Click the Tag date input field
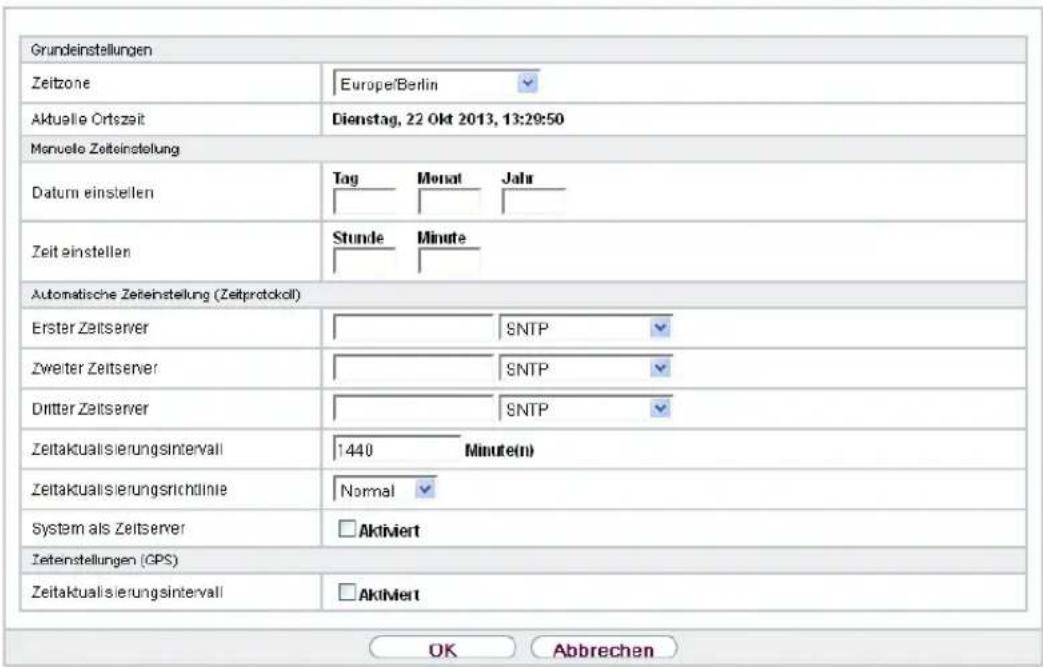The image size is (1043, 667). tap(364, 201)
